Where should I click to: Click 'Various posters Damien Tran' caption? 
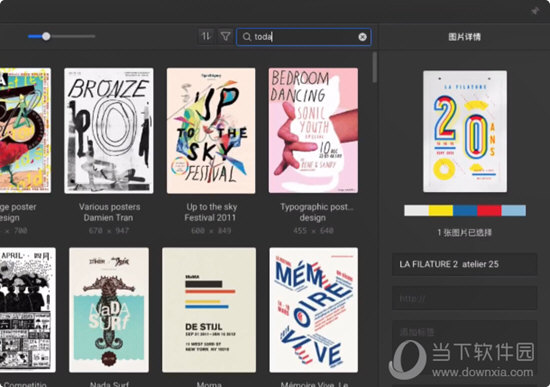109,212
